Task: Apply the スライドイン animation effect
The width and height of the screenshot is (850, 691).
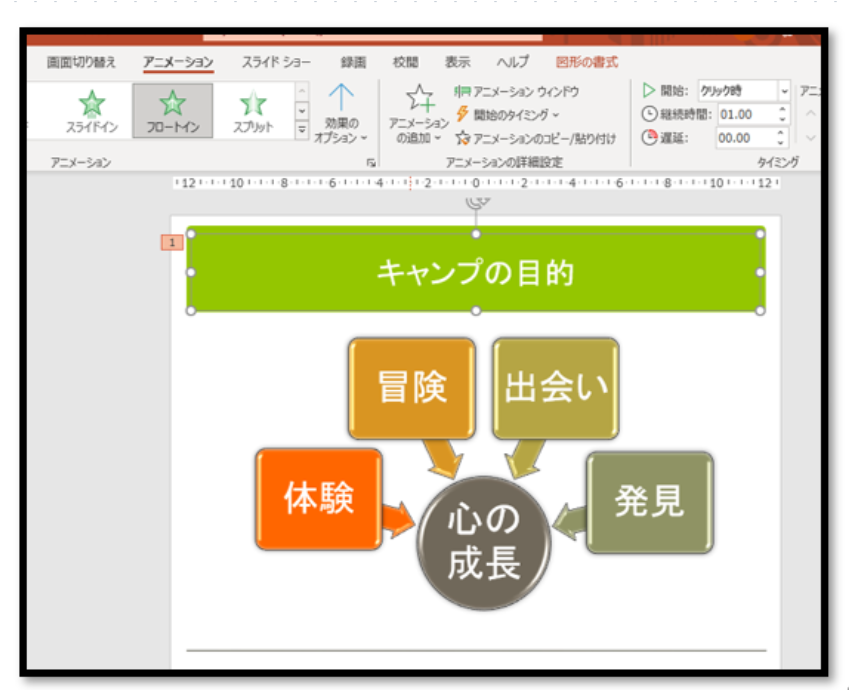Action: pyautogui.click(x=92, y=111)
